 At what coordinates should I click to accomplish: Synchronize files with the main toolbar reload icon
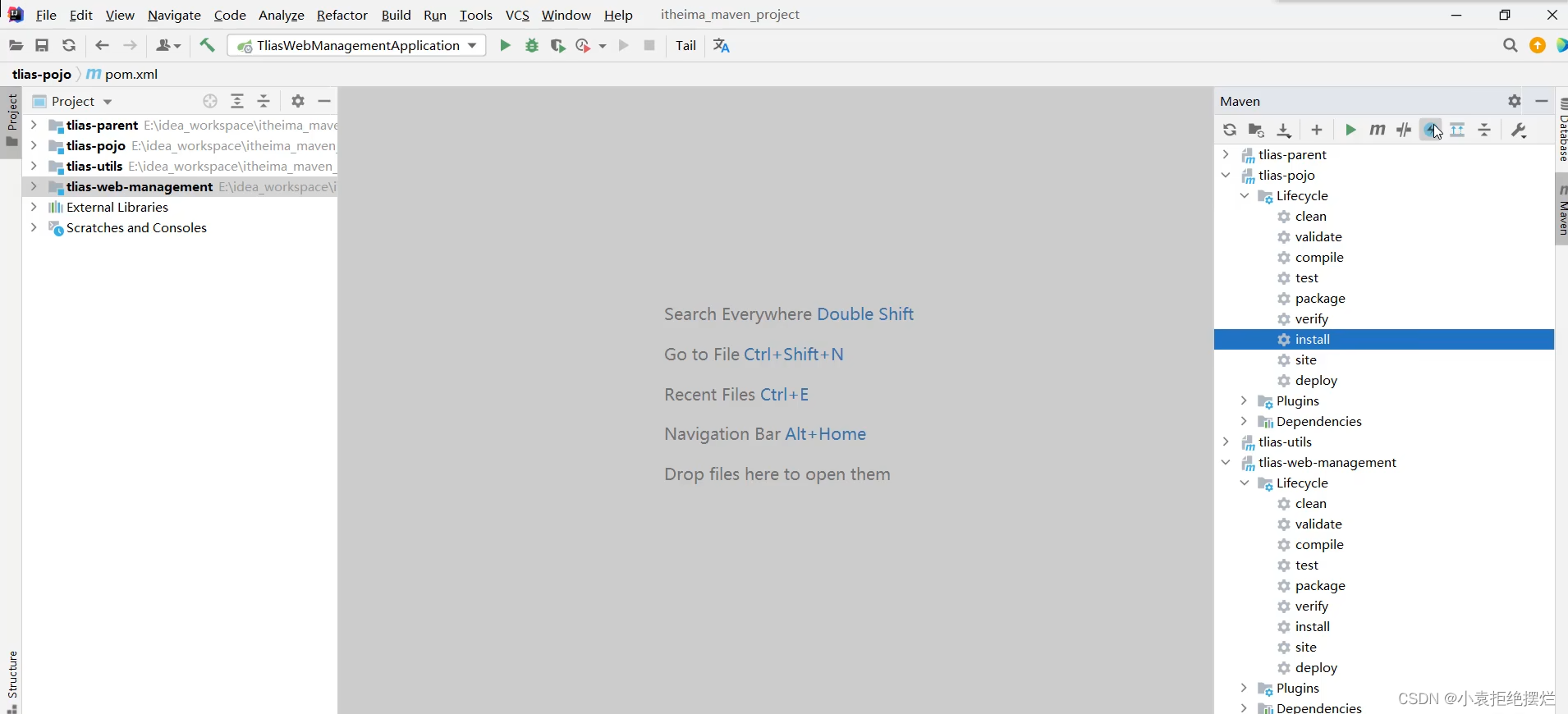(69, 46)
